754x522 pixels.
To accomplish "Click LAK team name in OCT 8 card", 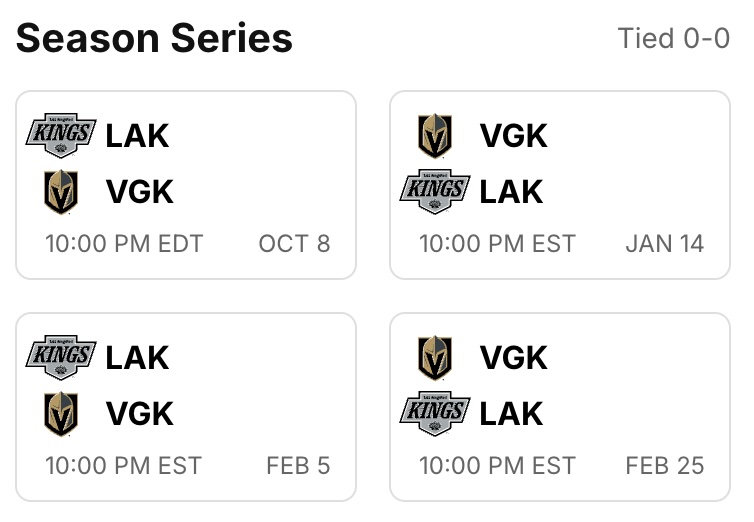I will (x=138, y=136).
